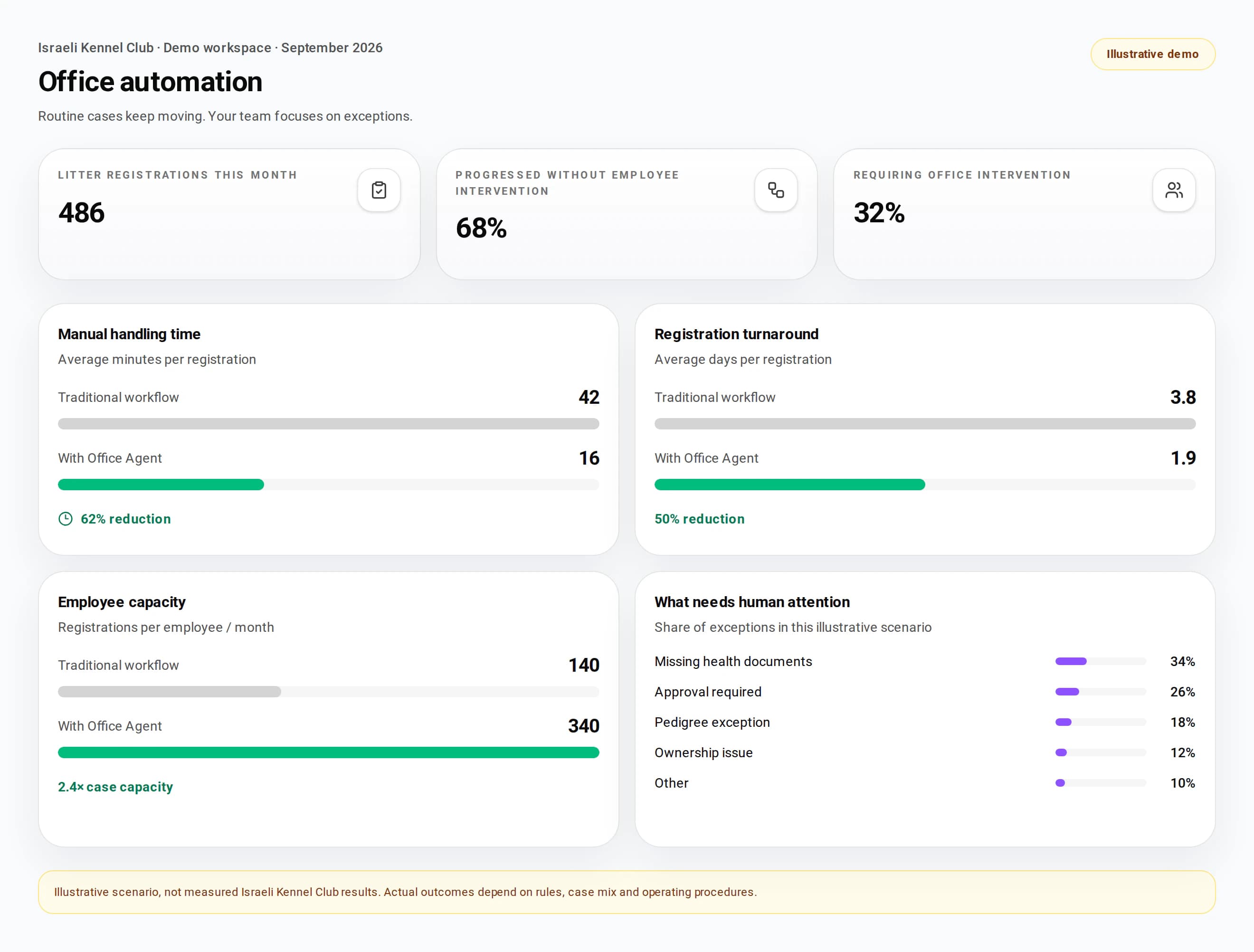1254x952 pixels.
Task: Click the '62% reduction' label
Action: coord(125,519)
